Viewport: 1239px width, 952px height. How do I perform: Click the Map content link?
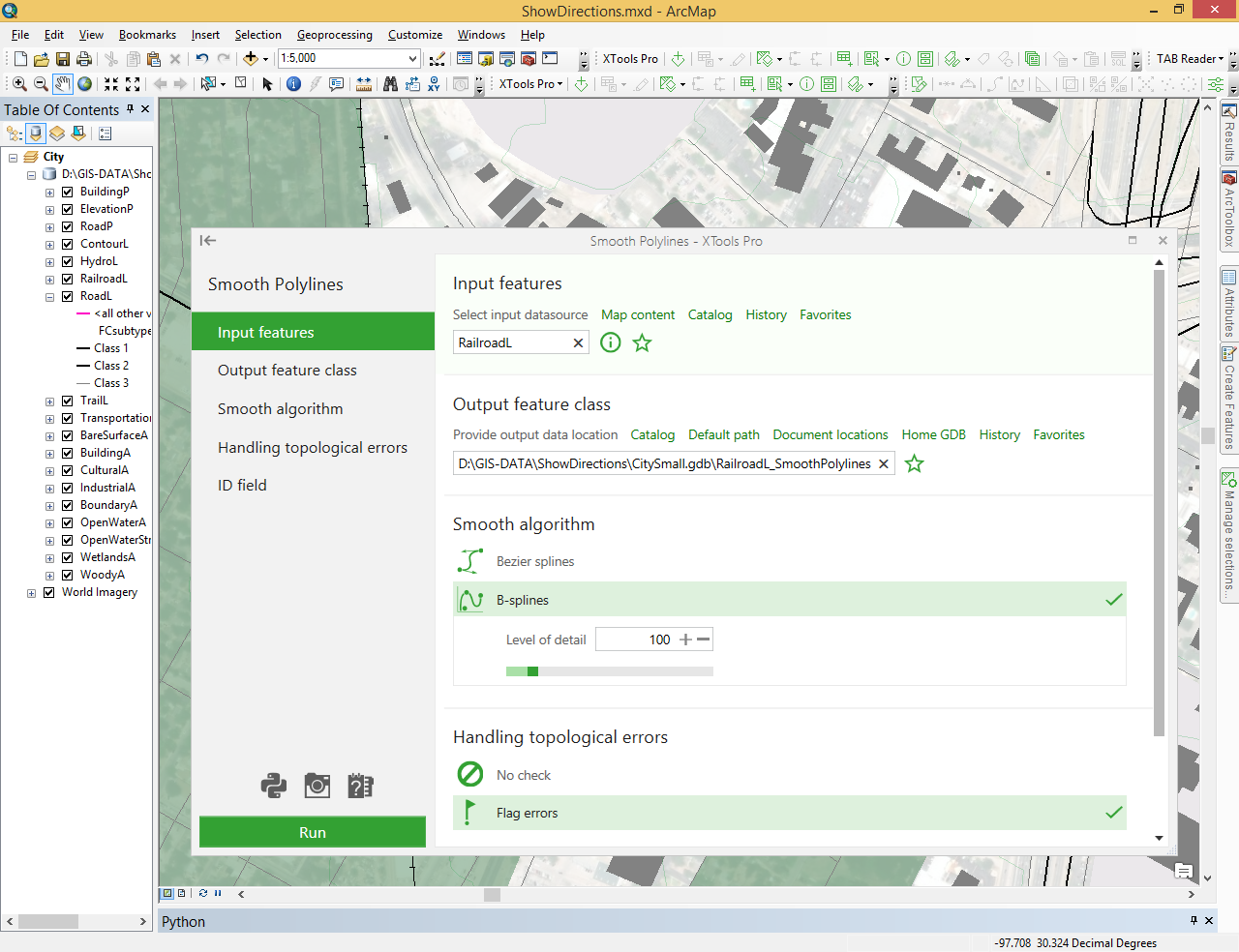click(638, 315)
